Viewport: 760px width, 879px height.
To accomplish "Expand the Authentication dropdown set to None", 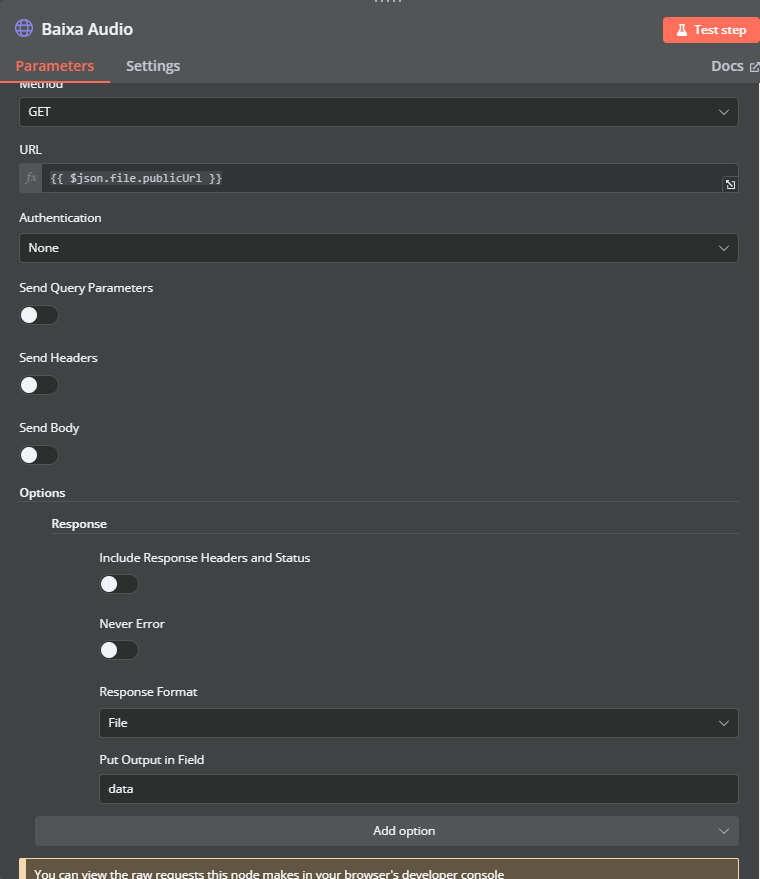I will click(378, 248).
